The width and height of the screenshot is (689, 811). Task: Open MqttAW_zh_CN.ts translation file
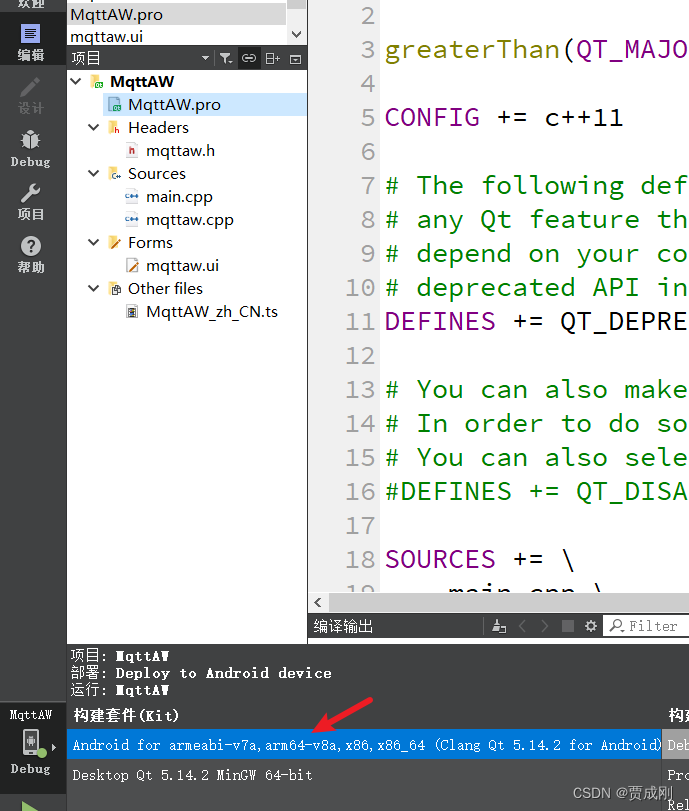click(x=212, y=311)
